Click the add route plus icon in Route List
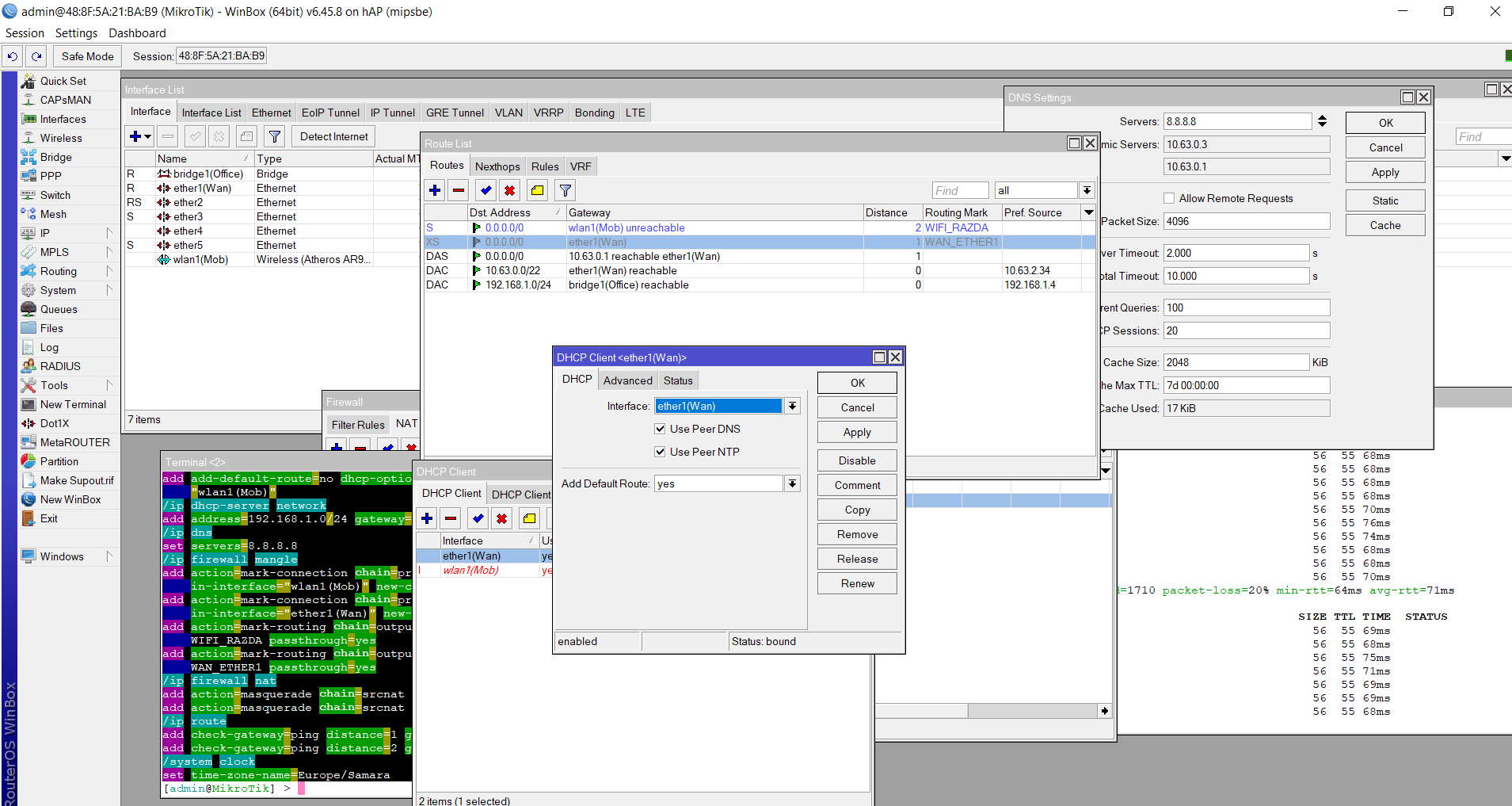This screenshot has width=1512, height=806. (435, 190)
